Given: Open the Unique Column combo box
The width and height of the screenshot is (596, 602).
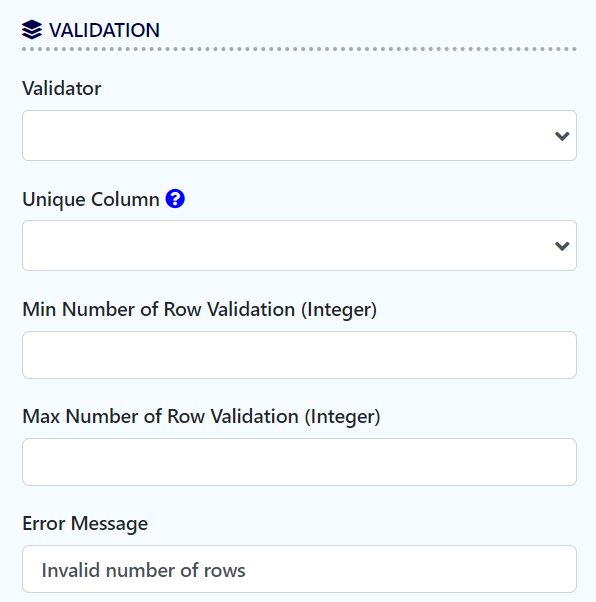Looking at the screenshot, I should click(x=299, y=245).
